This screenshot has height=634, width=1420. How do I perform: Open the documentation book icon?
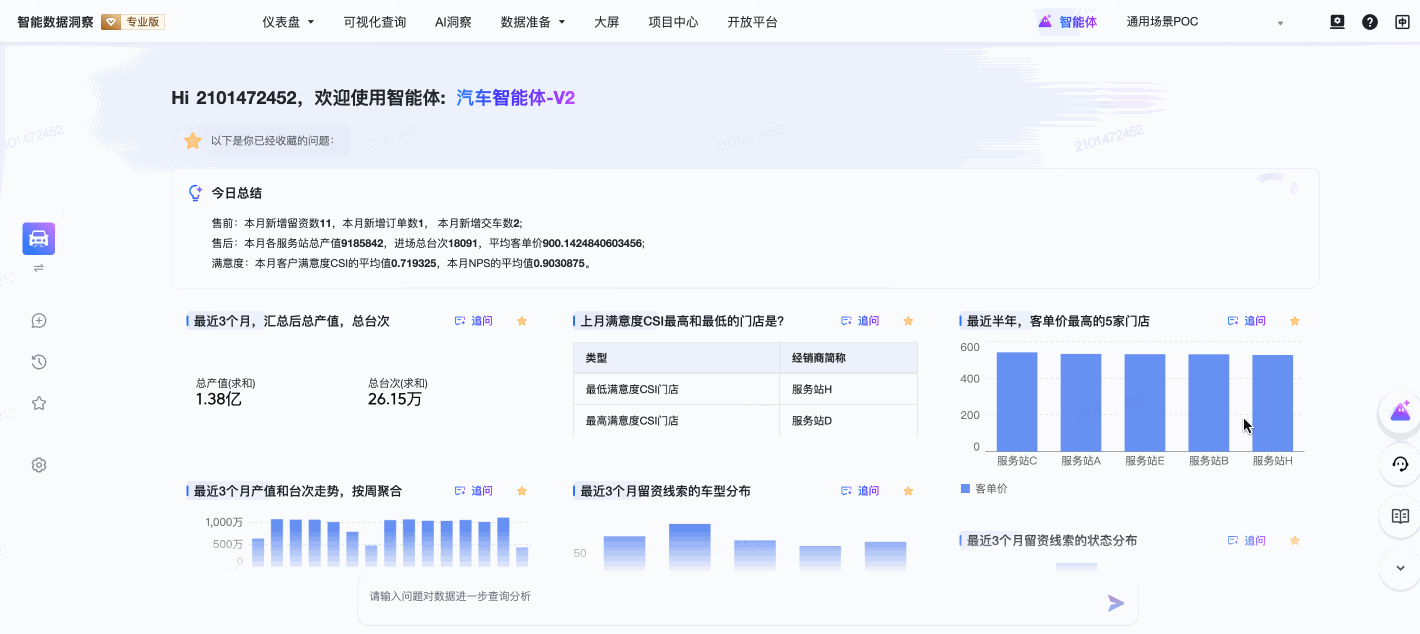coord(1400,517)
